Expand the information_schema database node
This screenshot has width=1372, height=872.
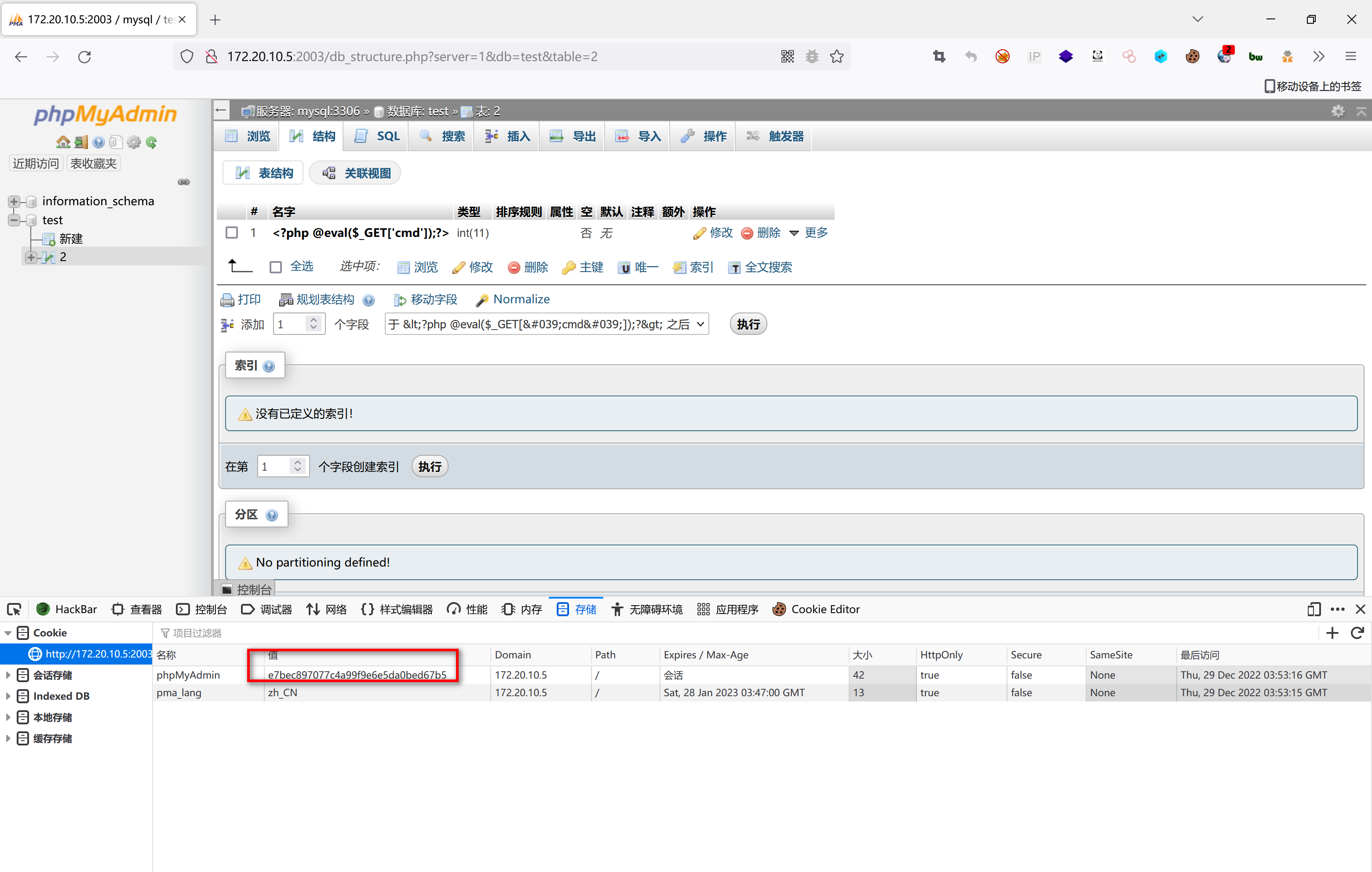pyautogui.click(x=14, y=201)
